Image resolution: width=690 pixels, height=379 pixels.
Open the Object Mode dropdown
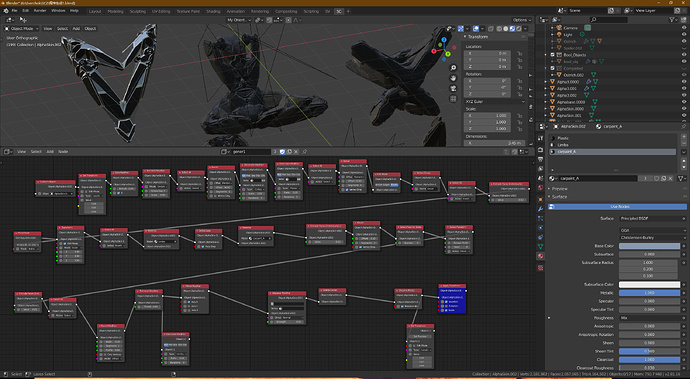click(x=22, y=29)
